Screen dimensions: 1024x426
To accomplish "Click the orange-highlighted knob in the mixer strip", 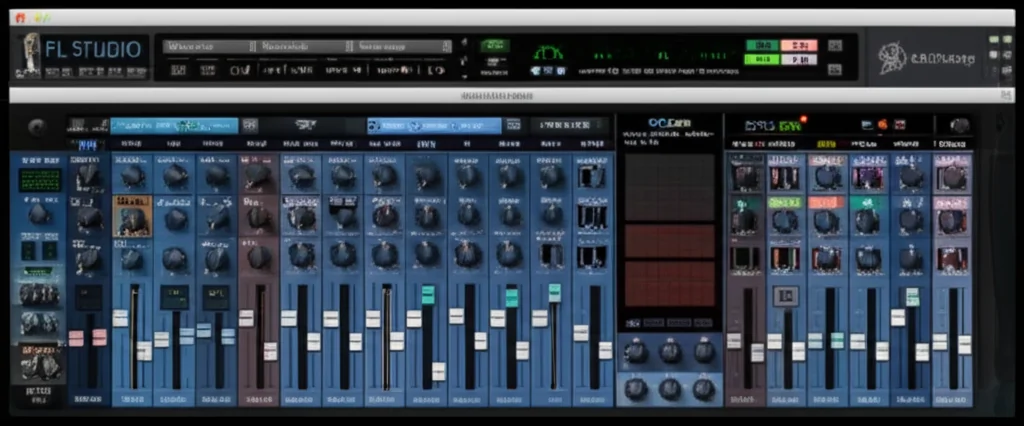I will 132,216.
